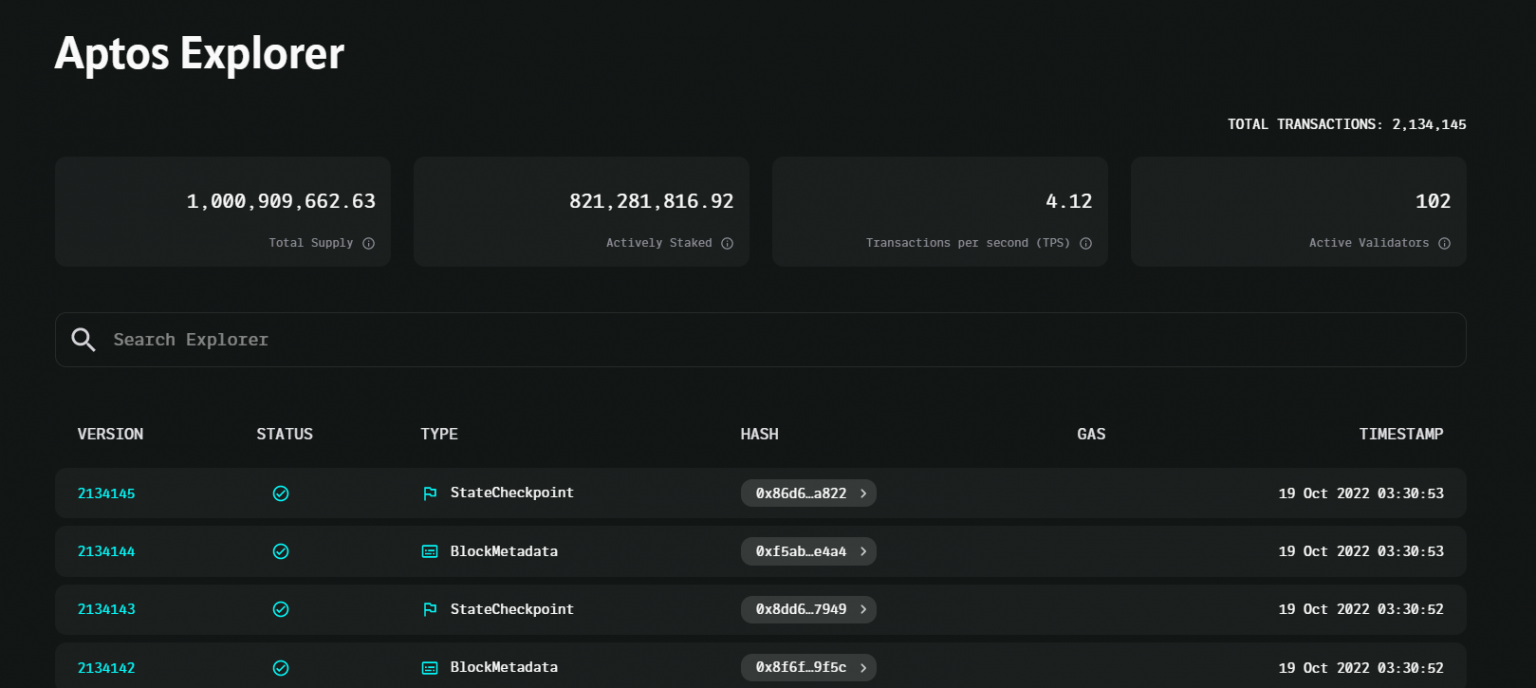Image resolution: width=1536 pixels, height=688 pixels.
Task: Click the VERSION column header
Action: tap(110, 433)
